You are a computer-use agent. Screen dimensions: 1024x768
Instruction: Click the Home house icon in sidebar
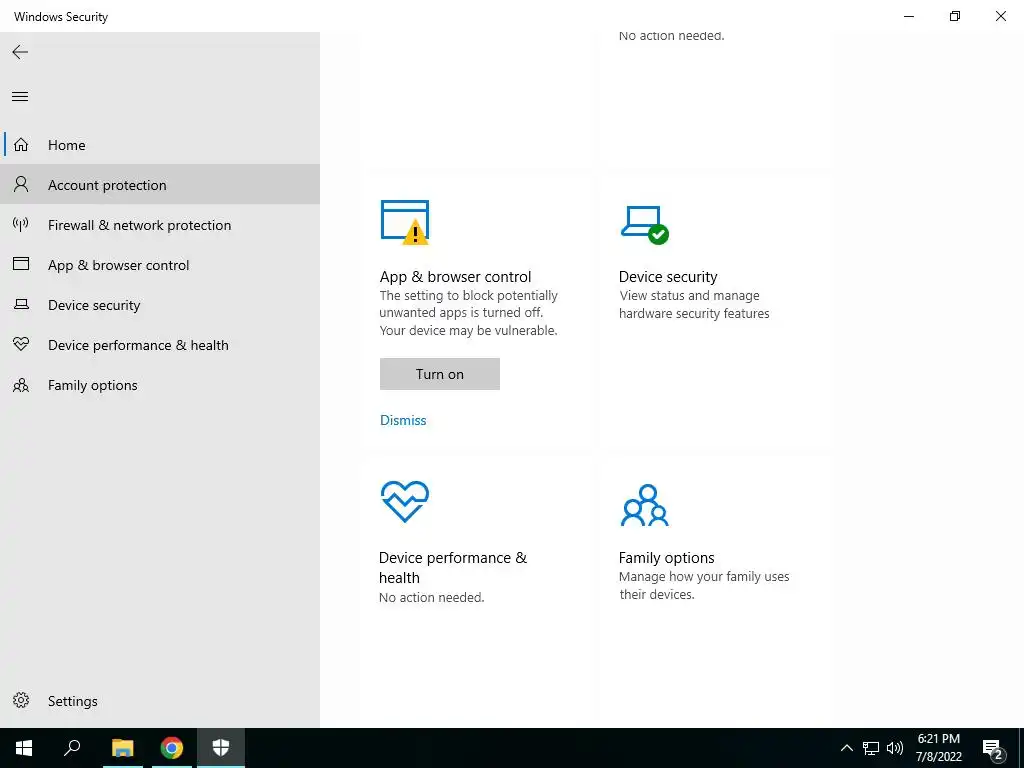coord(21,144)
